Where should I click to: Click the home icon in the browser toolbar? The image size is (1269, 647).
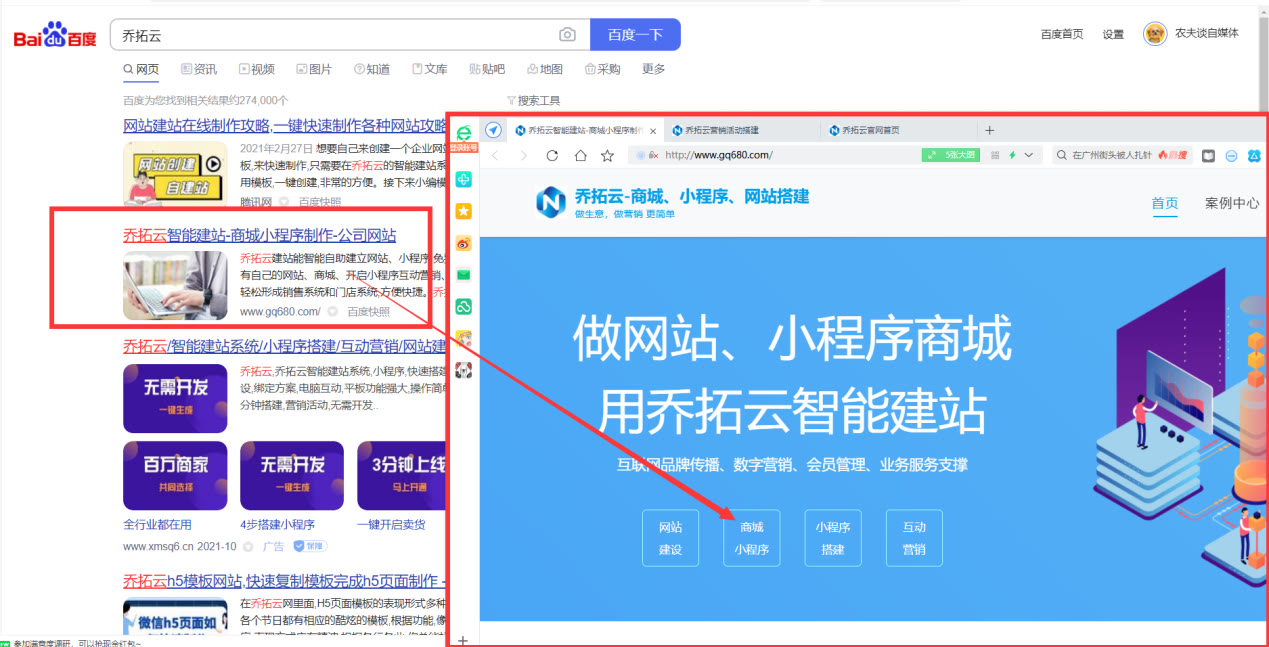click(x=579, y=153)
